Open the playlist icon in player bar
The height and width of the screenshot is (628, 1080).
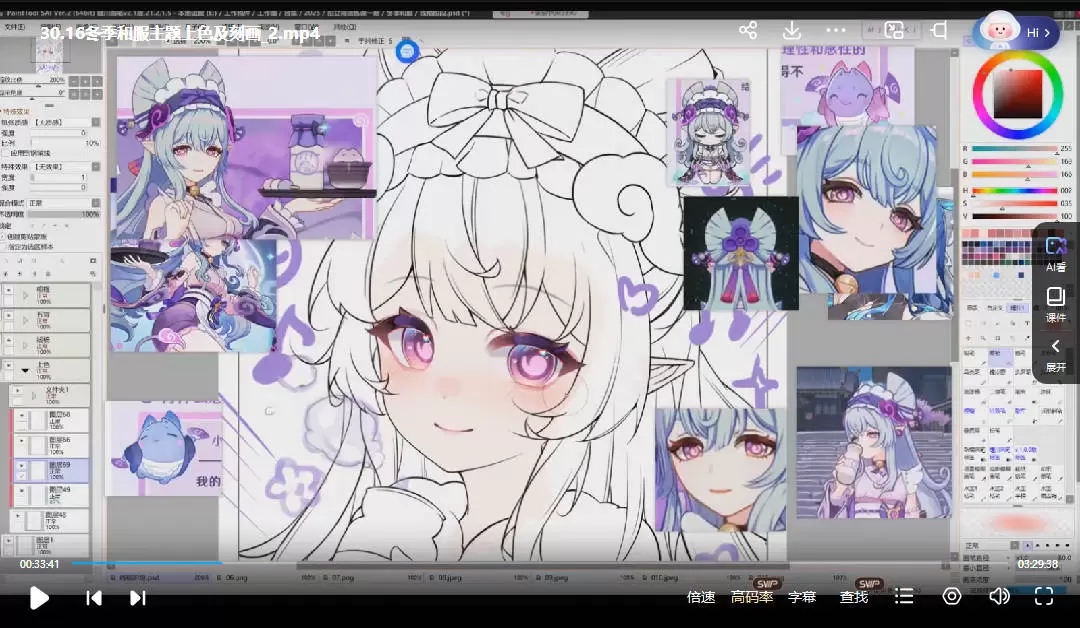[904, 596]
